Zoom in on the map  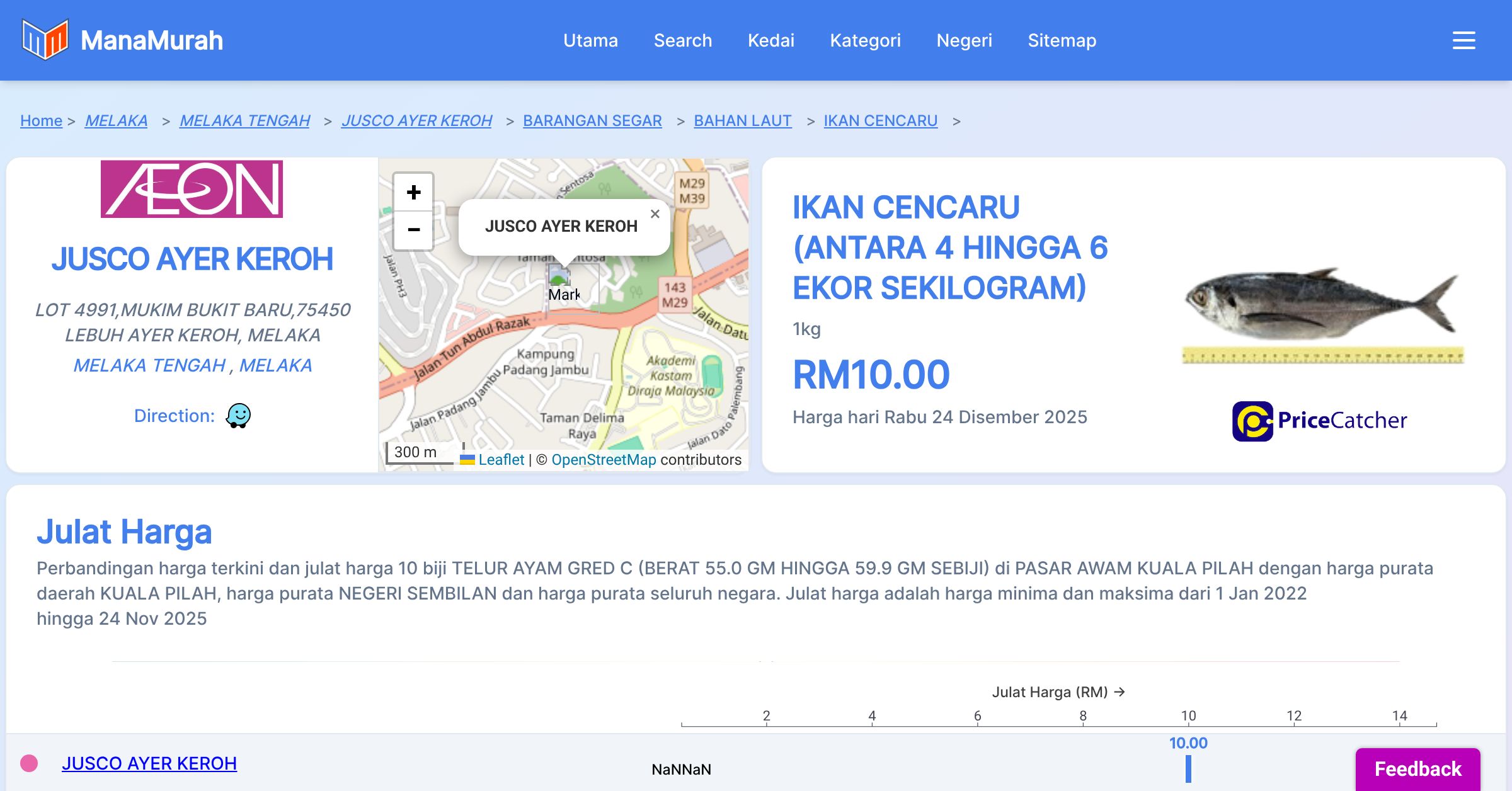coord(413,192)
